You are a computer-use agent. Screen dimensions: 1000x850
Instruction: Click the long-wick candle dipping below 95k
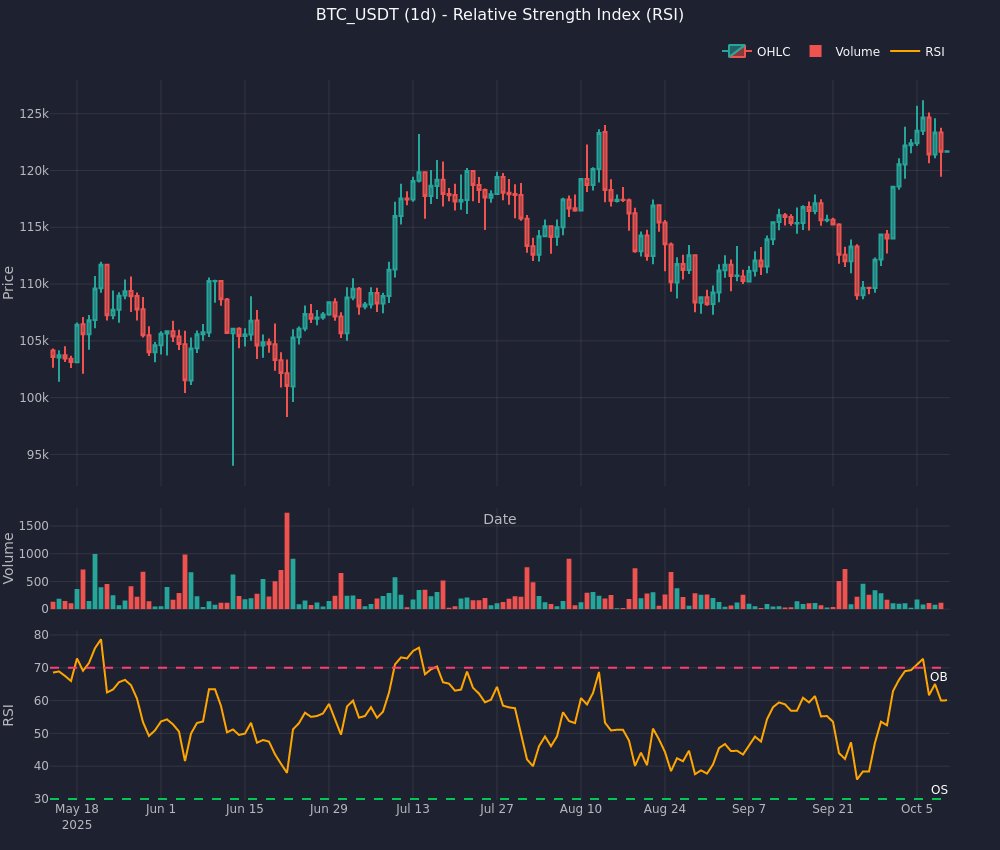[233, 397]
